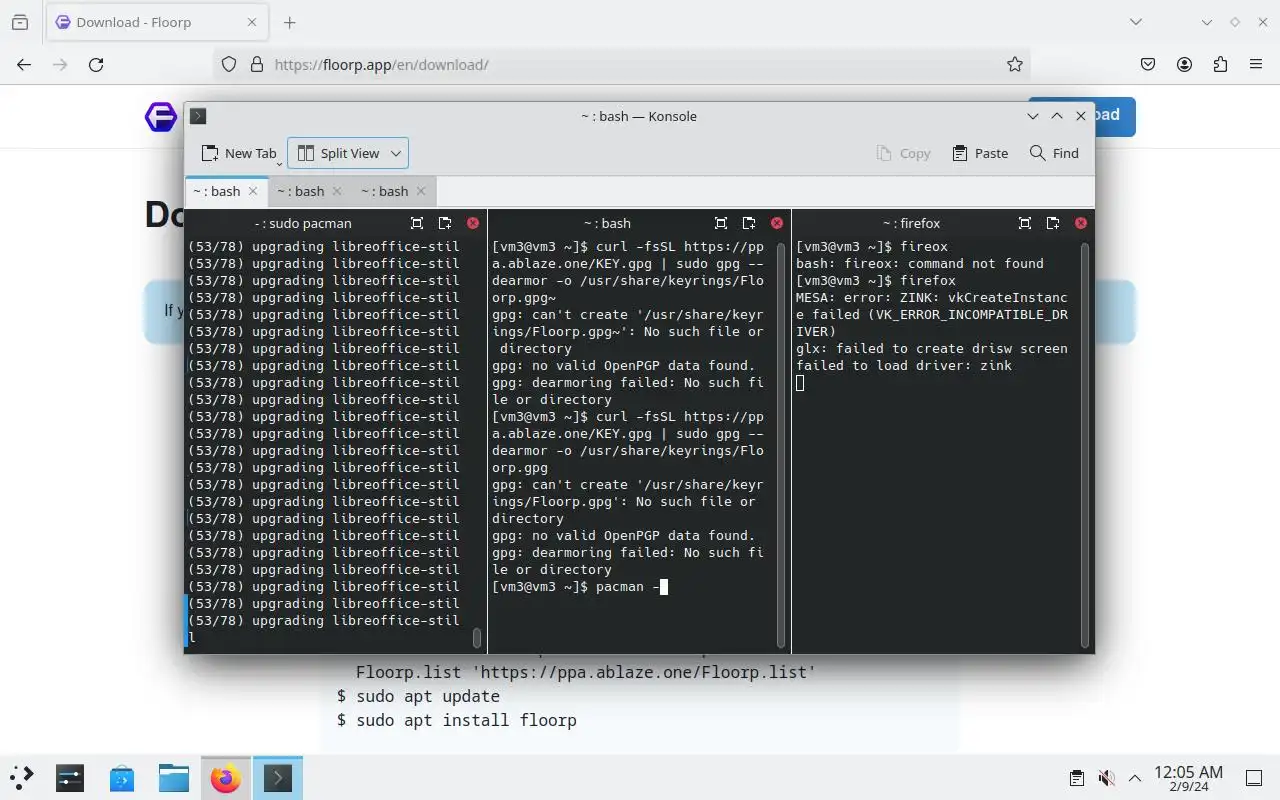The height and width of the screenshot is (800, 1280).
Task: Open the clock and calendar
Action: coord(1188,778)
